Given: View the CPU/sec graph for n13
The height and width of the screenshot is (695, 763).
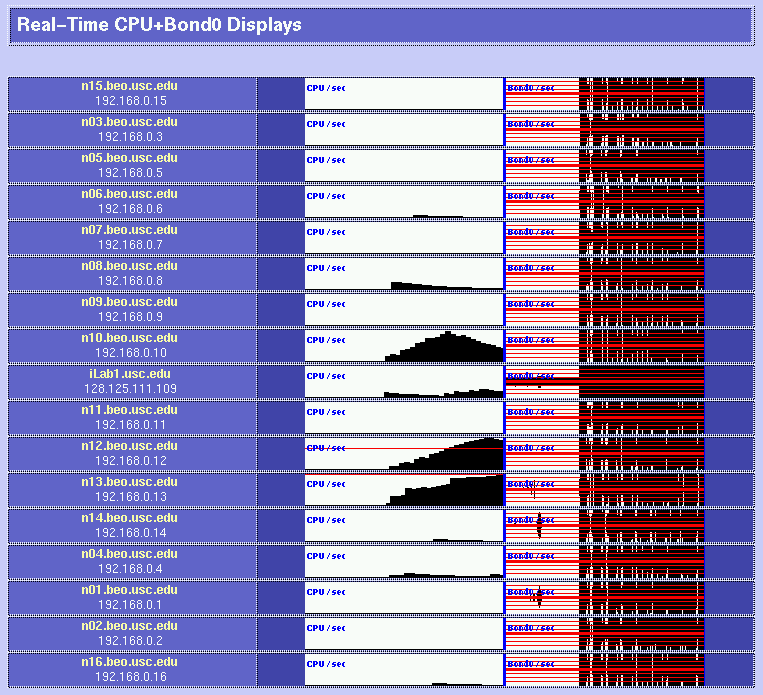Looking at the screenshot, I should coord(404,490).
